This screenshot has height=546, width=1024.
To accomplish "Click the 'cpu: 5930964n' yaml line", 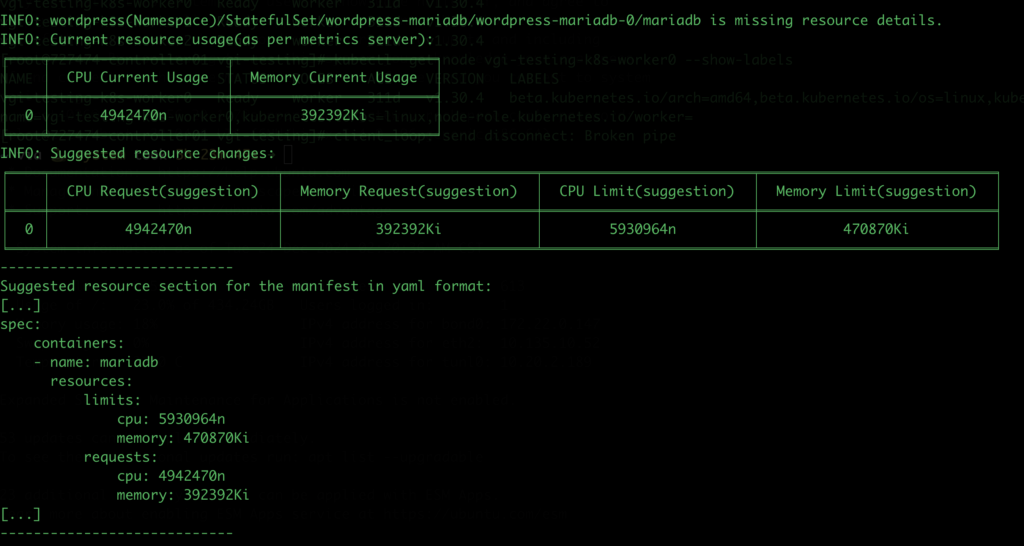I will [171, 419].
